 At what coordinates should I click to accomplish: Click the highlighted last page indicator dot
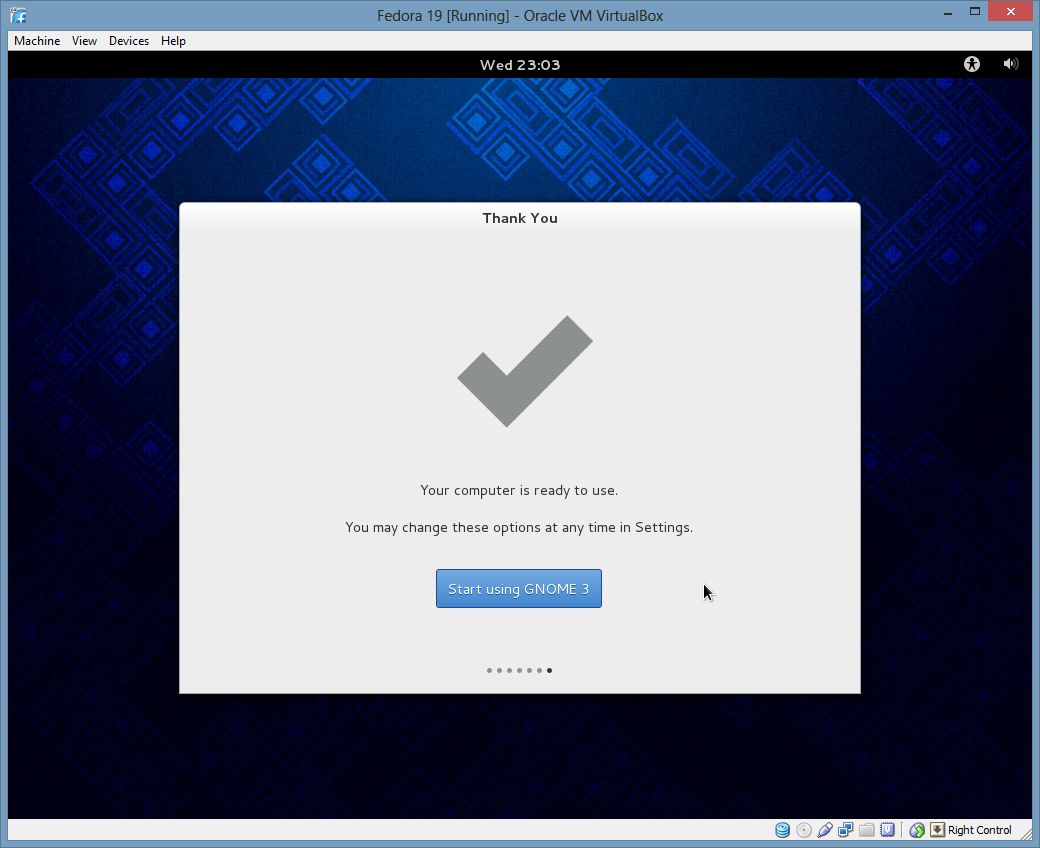(x=549, y=670)
